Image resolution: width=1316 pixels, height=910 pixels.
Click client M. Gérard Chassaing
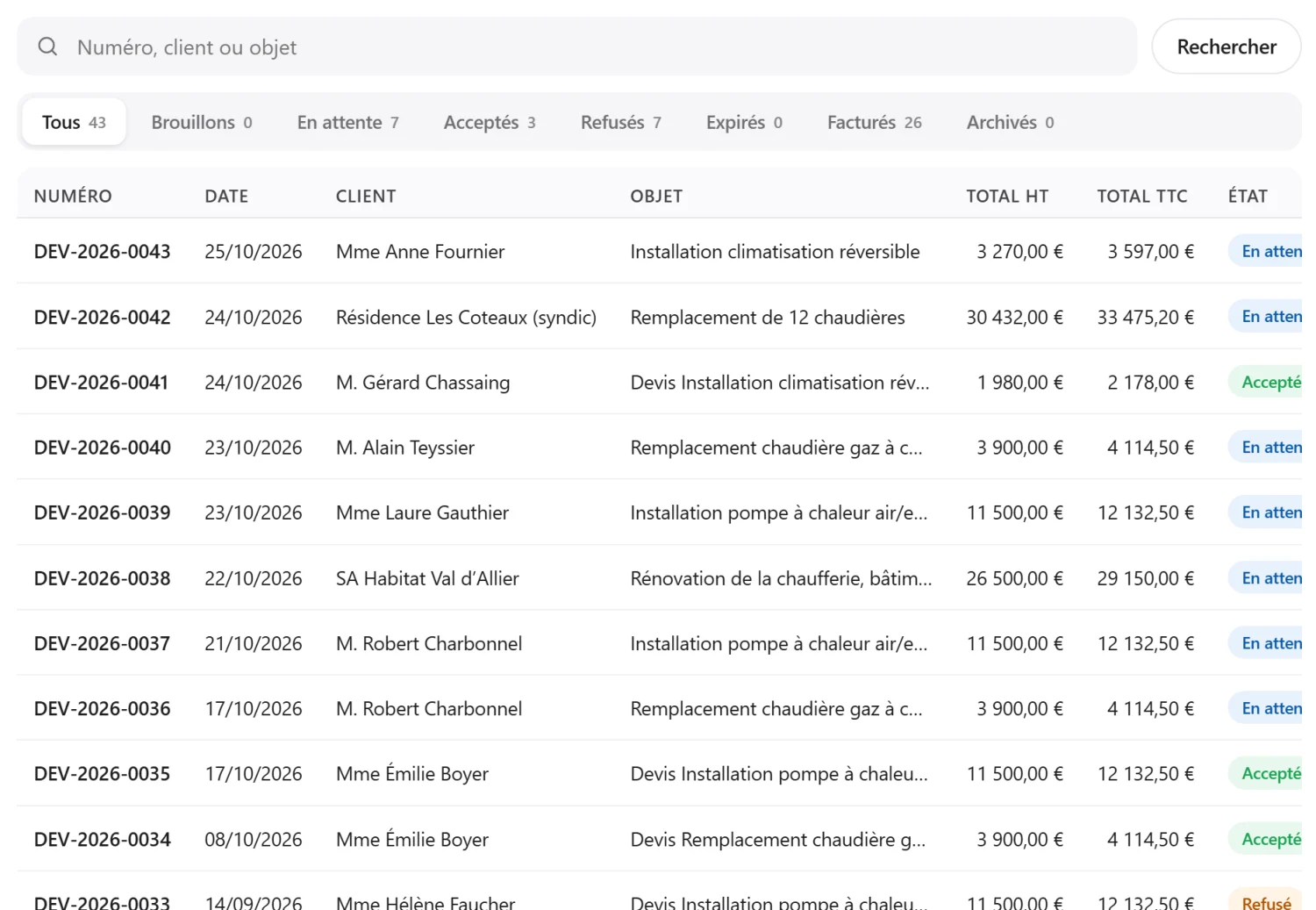point(423,383)
